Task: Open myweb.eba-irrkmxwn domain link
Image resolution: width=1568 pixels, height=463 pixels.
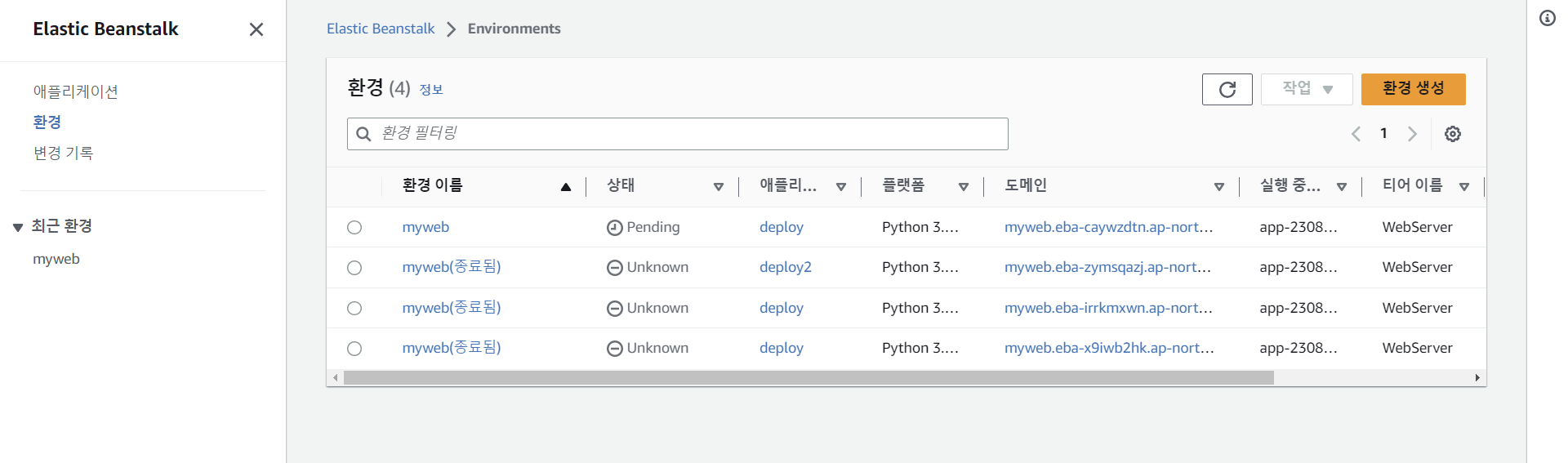Action: 1108,308
